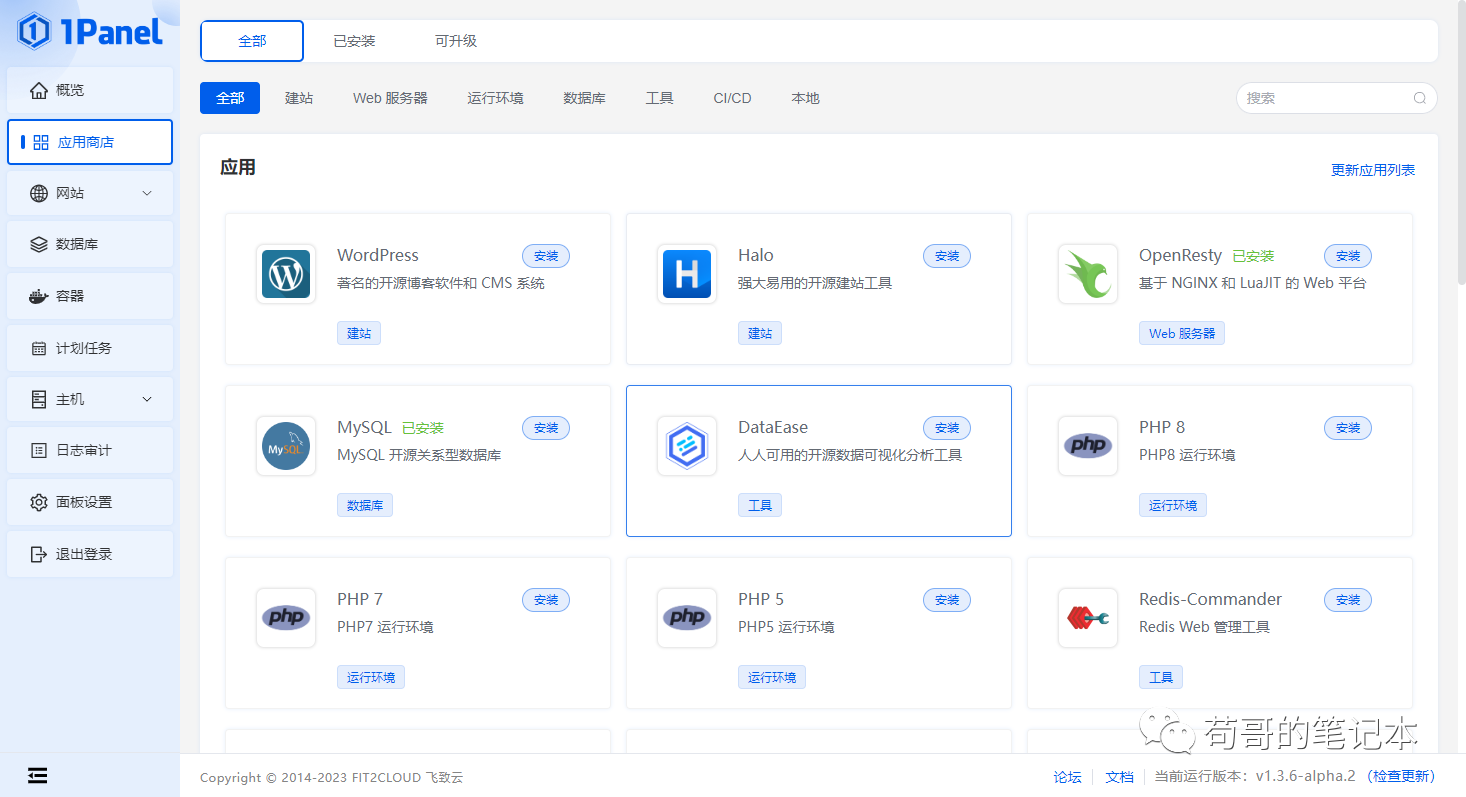Click the 1Panel logo
The width and height of the screenshot is (1466, 797).
pos(90,32)
